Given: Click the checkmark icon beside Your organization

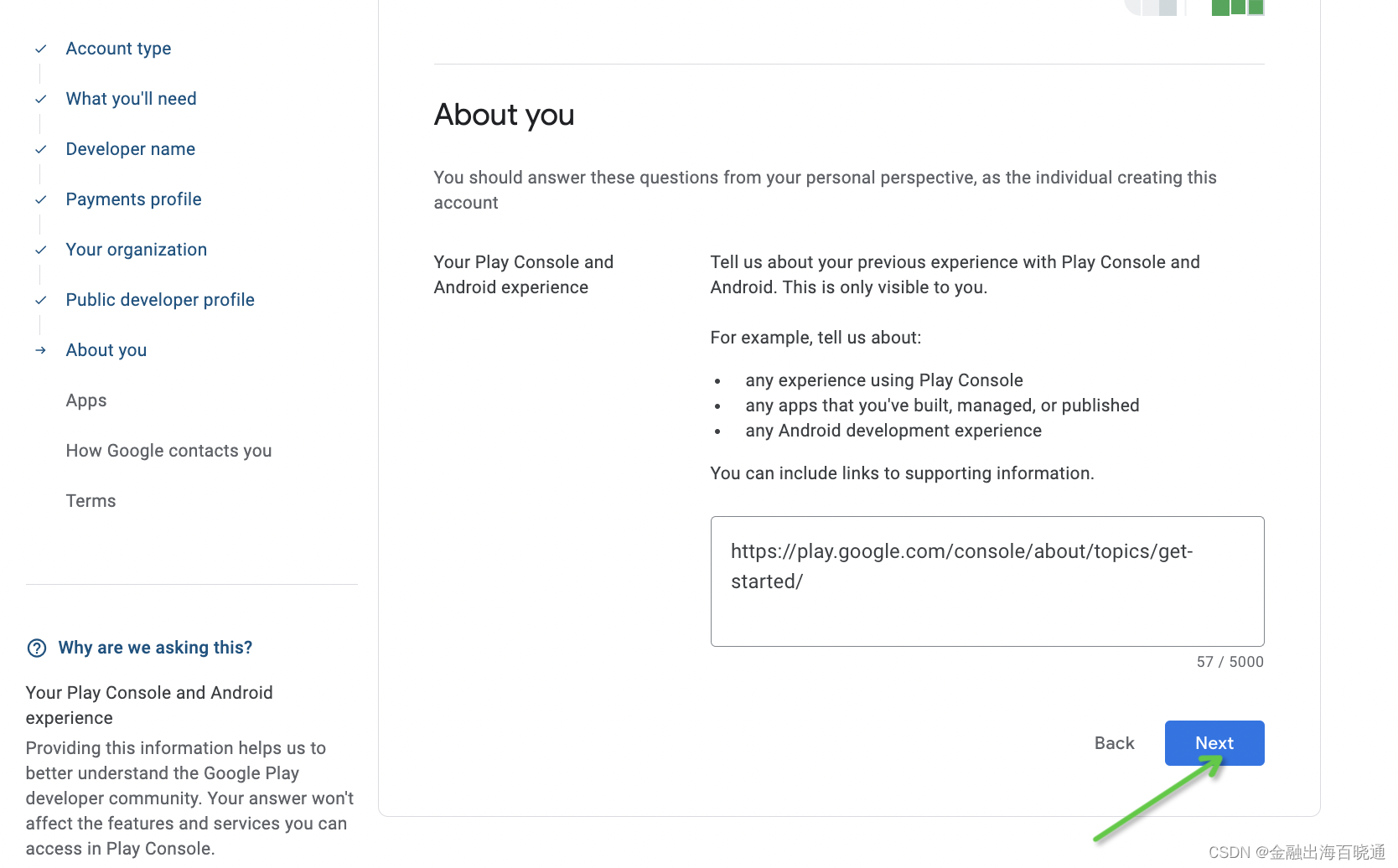Looking at the screenshot, I should pos(40,250).
